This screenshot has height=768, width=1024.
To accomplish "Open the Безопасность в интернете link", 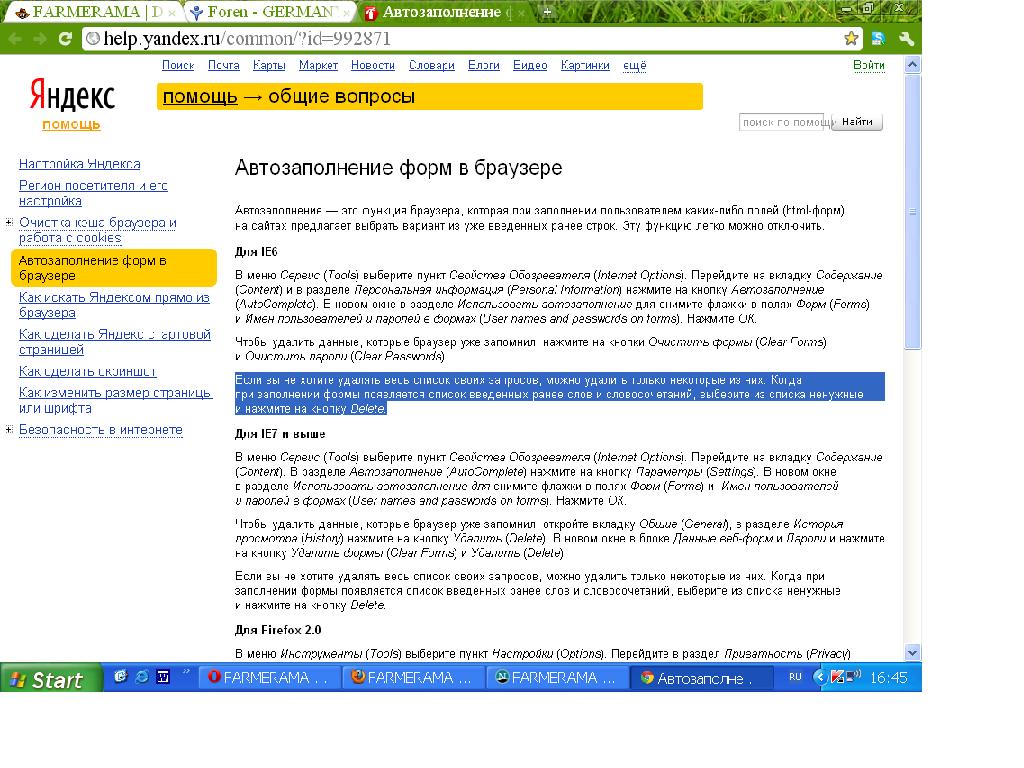I will click(x=101, y=430).
